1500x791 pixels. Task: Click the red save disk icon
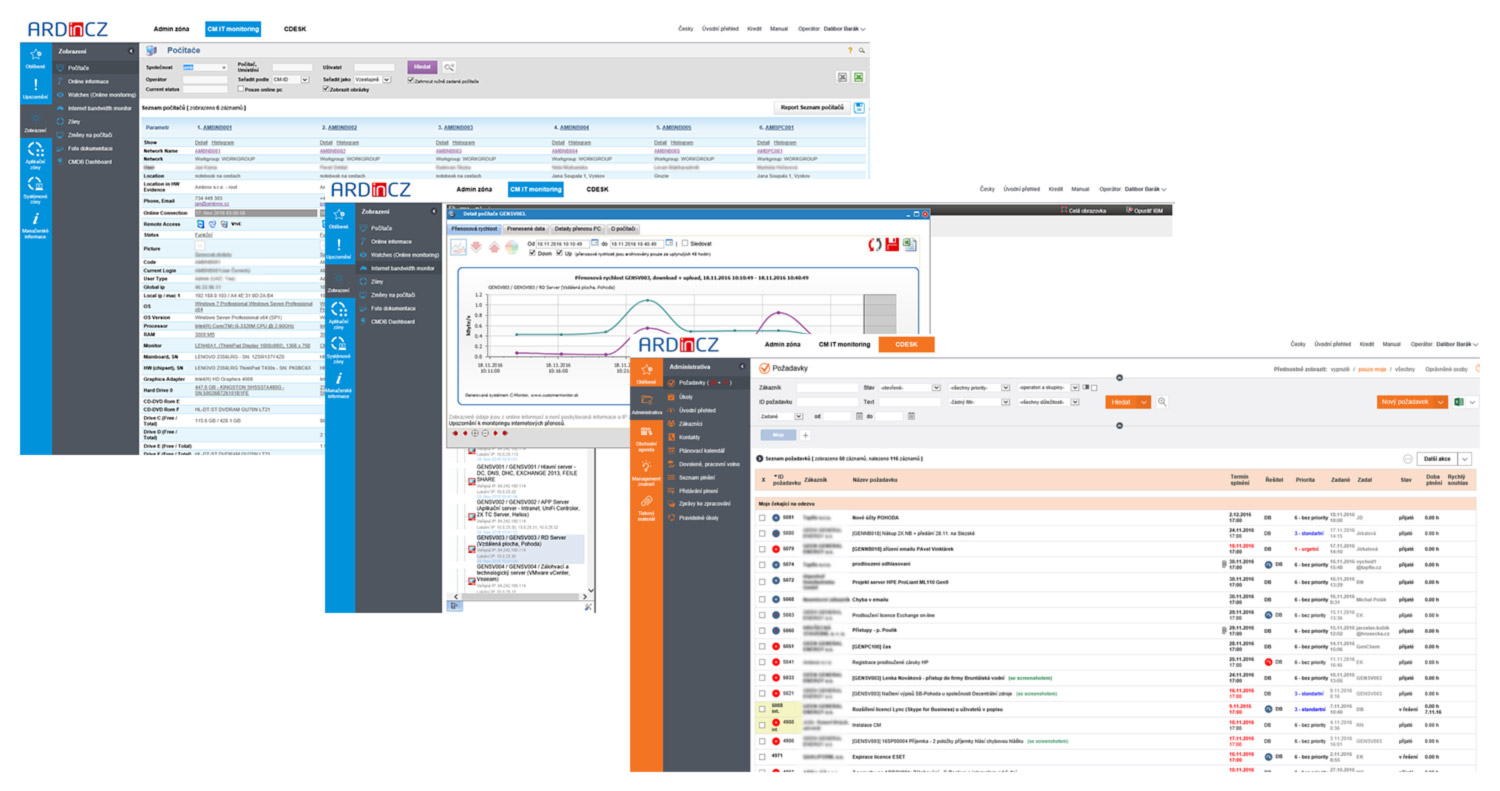[x=892, y=244]
